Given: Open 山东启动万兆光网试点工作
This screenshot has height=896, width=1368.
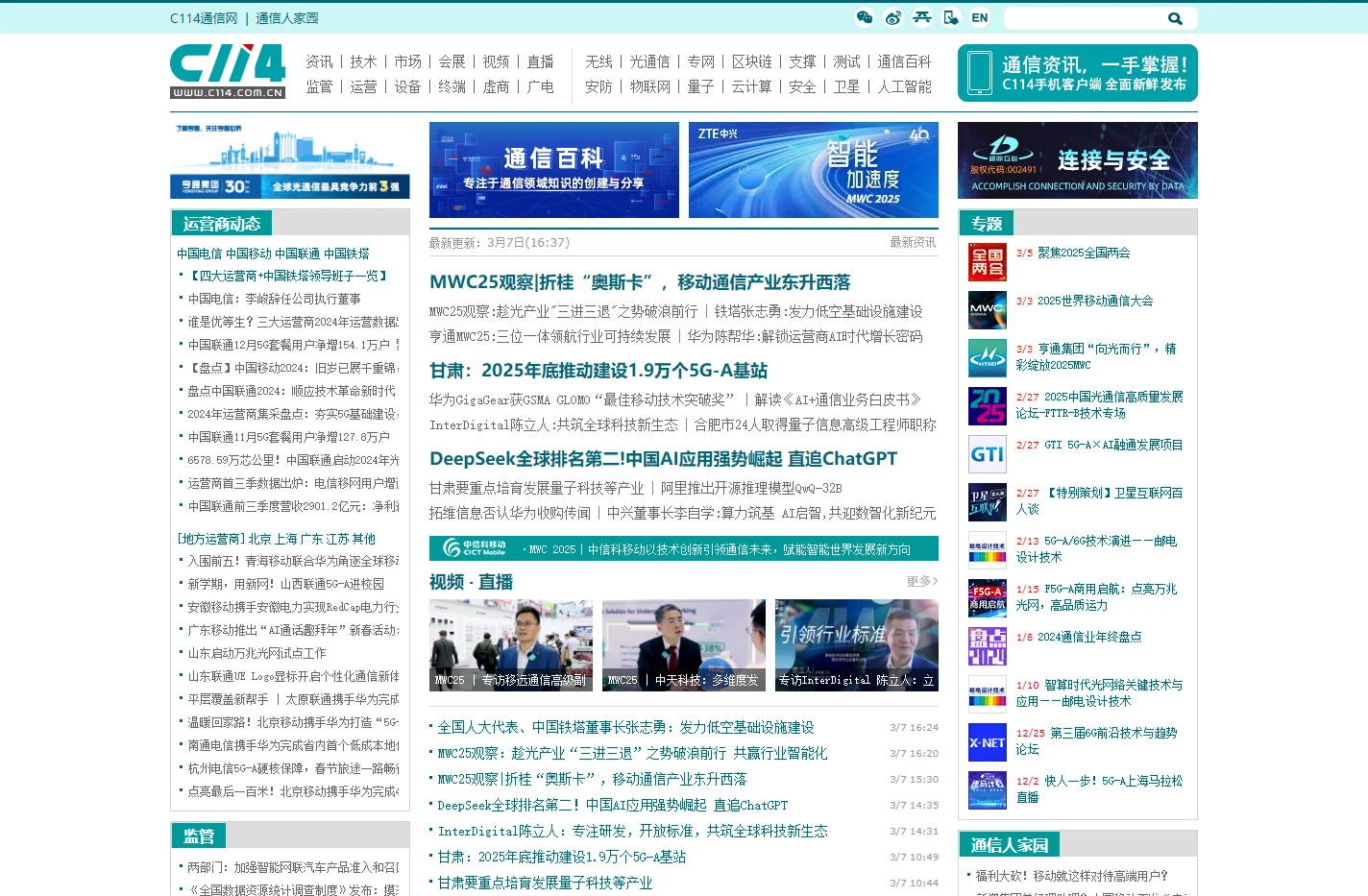Looking at the screenshot, I should (x=257, y=653).
